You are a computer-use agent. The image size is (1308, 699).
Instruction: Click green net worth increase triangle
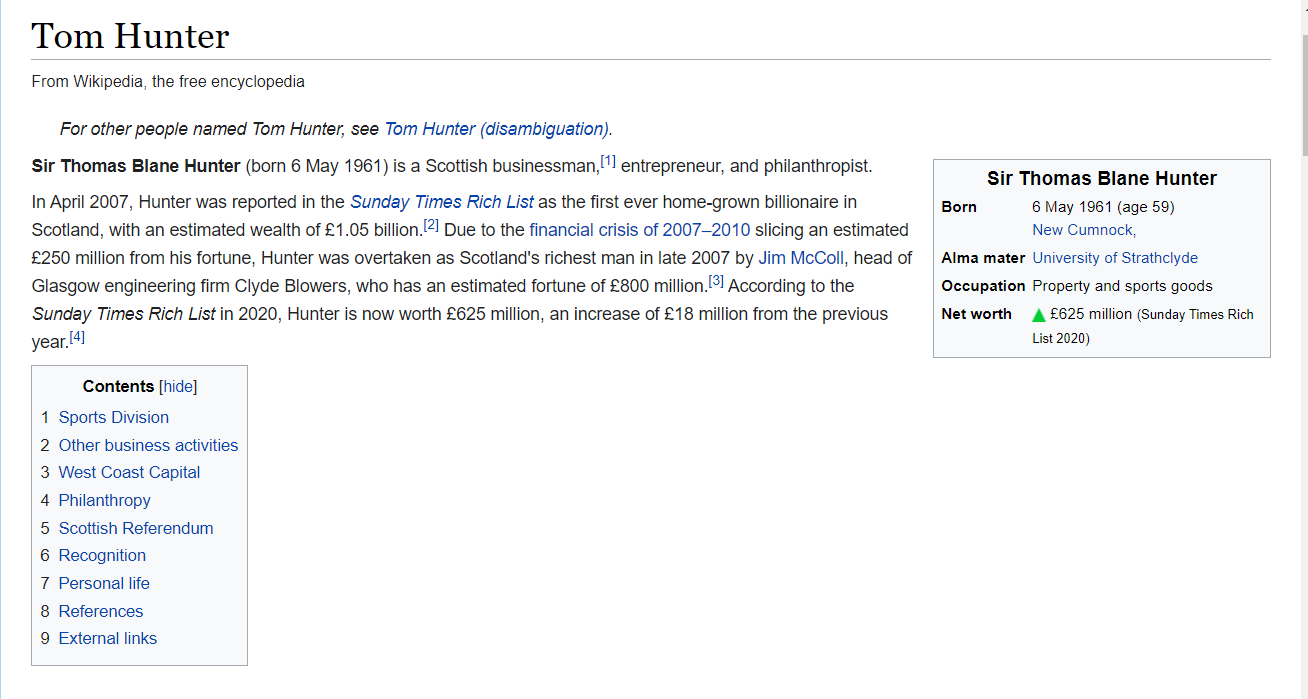1039,315
